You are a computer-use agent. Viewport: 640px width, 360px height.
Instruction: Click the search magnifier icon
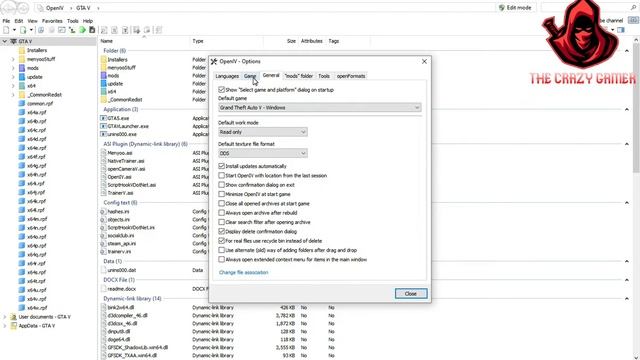[x=633, y=7]
